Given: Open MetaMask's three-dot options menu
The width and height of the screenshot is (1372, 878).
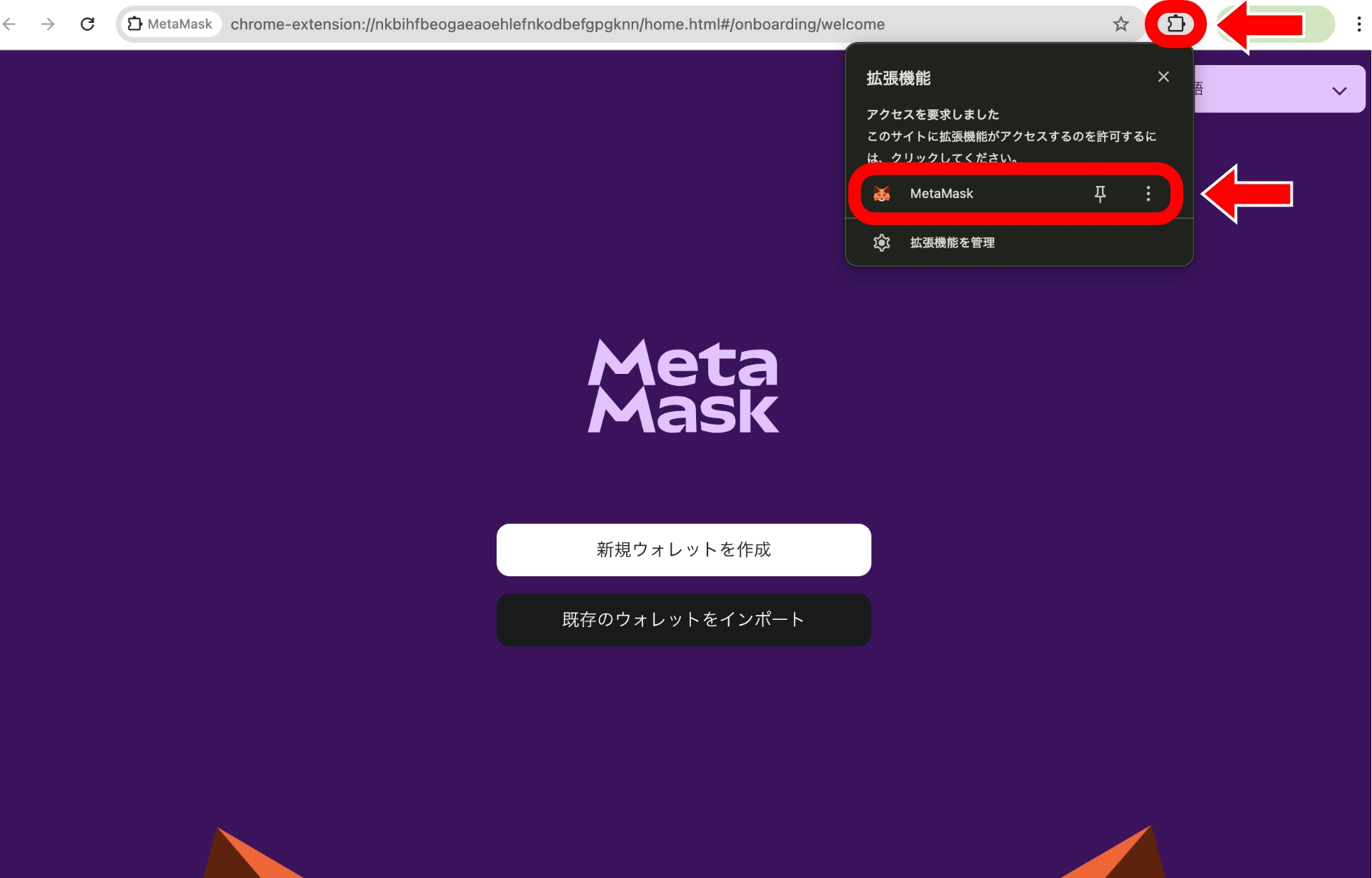Looking at the screenshot, I should tap(1148, 193).
